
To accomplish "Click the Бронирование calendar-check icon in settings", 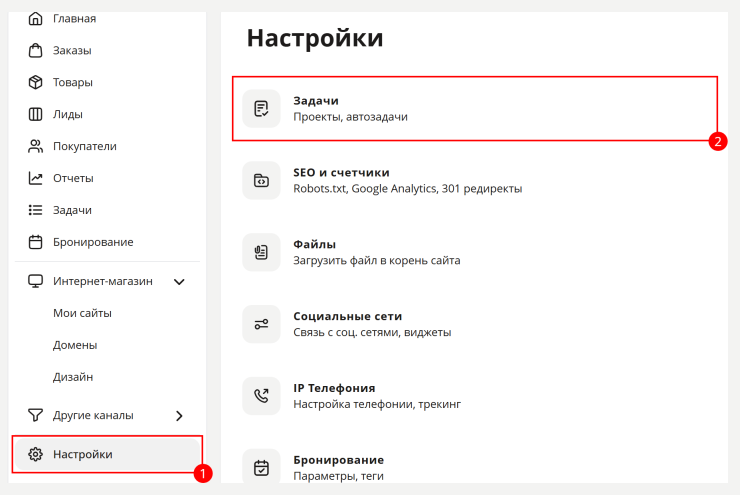I will (x=261, y=467).
